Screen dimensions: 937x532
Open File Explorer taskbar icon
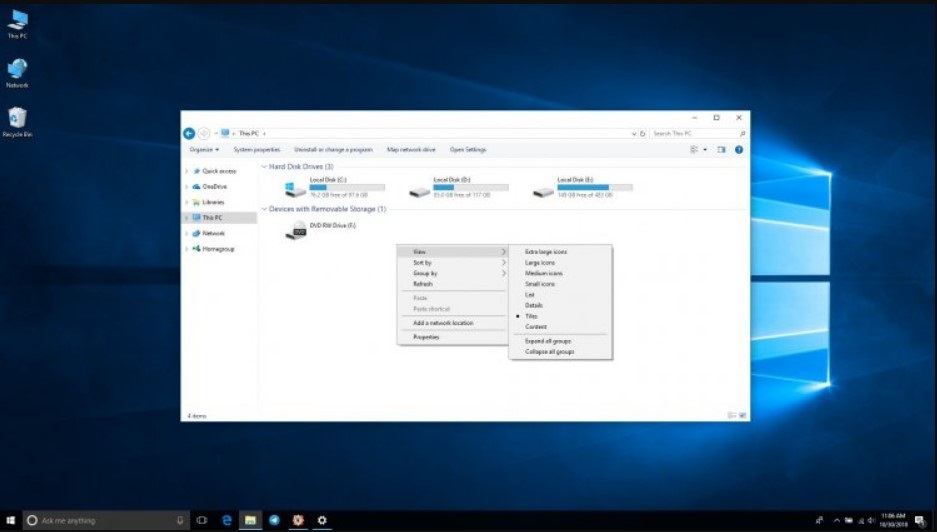click(250, 520)
